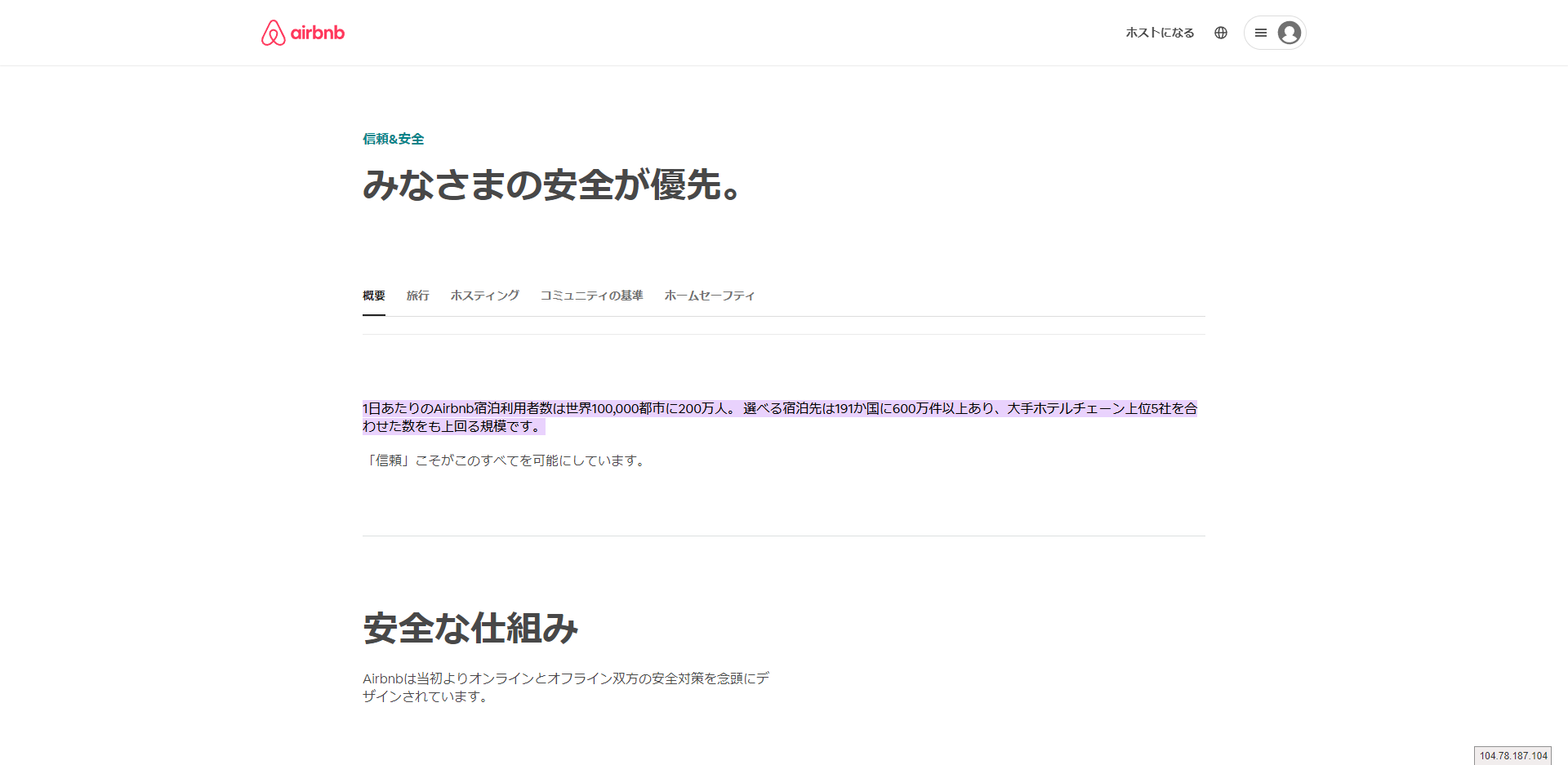Click highlighted text starting with 1日あたりのAirbnb

pos(425,408)
